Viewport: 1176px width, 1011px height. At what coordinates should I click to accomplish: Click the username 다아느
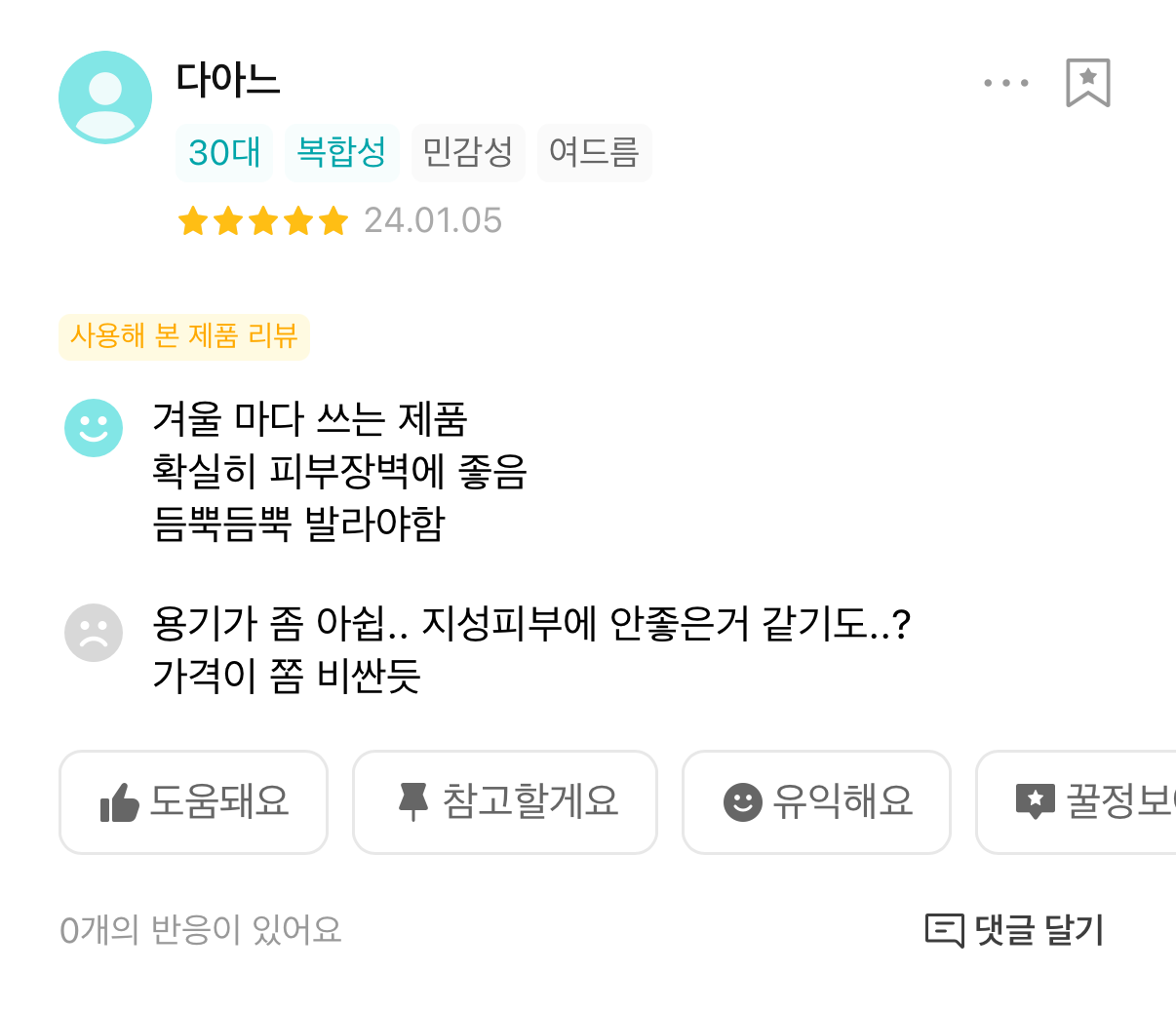coord(228,80)
